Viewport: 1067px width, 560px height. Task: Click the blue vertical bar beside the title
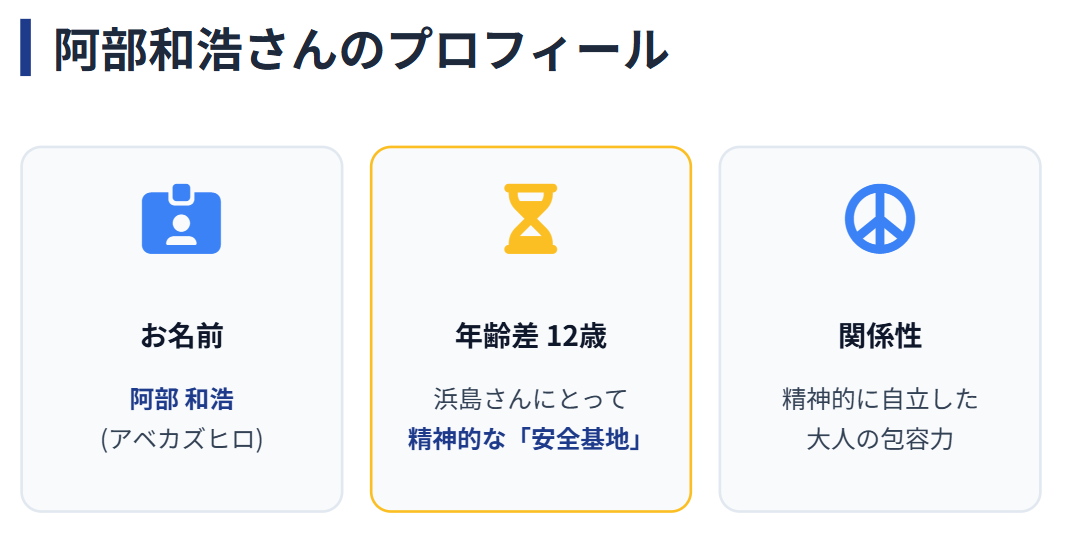(x=26, y=48)
